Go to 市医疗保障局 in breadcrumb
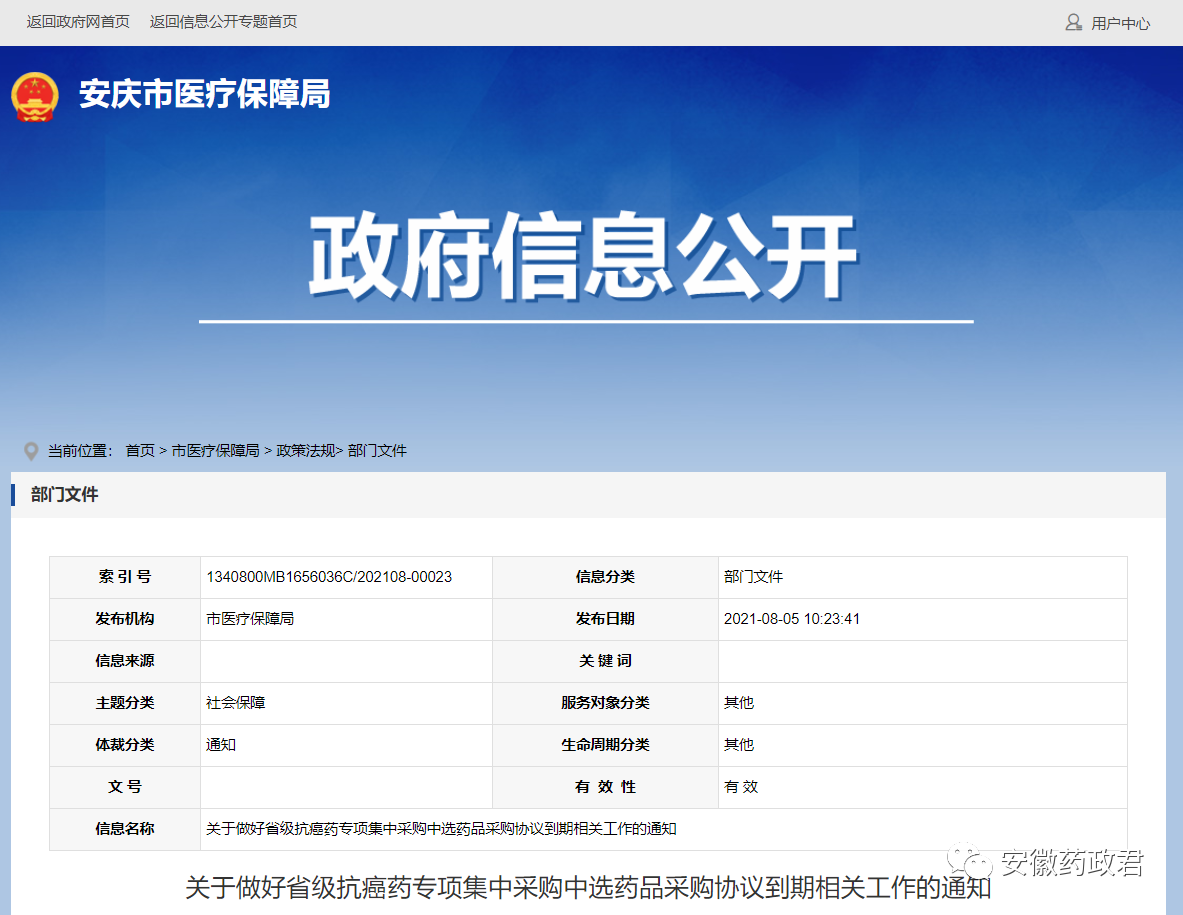Image resolution: width=1183 pixels, height=915 pixels. [x=216, y=450]
